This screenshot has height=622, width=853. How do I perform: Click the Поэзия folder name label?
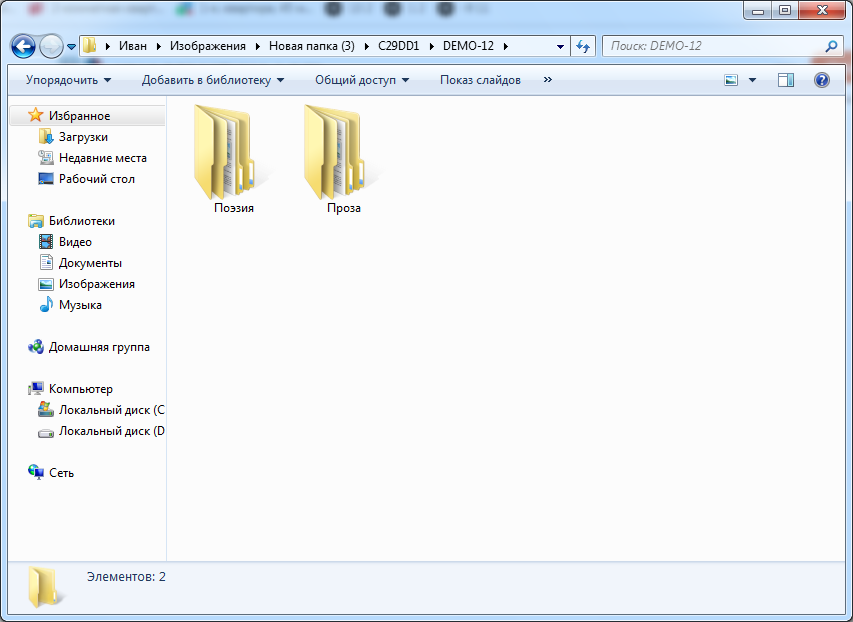pos(234,208)
